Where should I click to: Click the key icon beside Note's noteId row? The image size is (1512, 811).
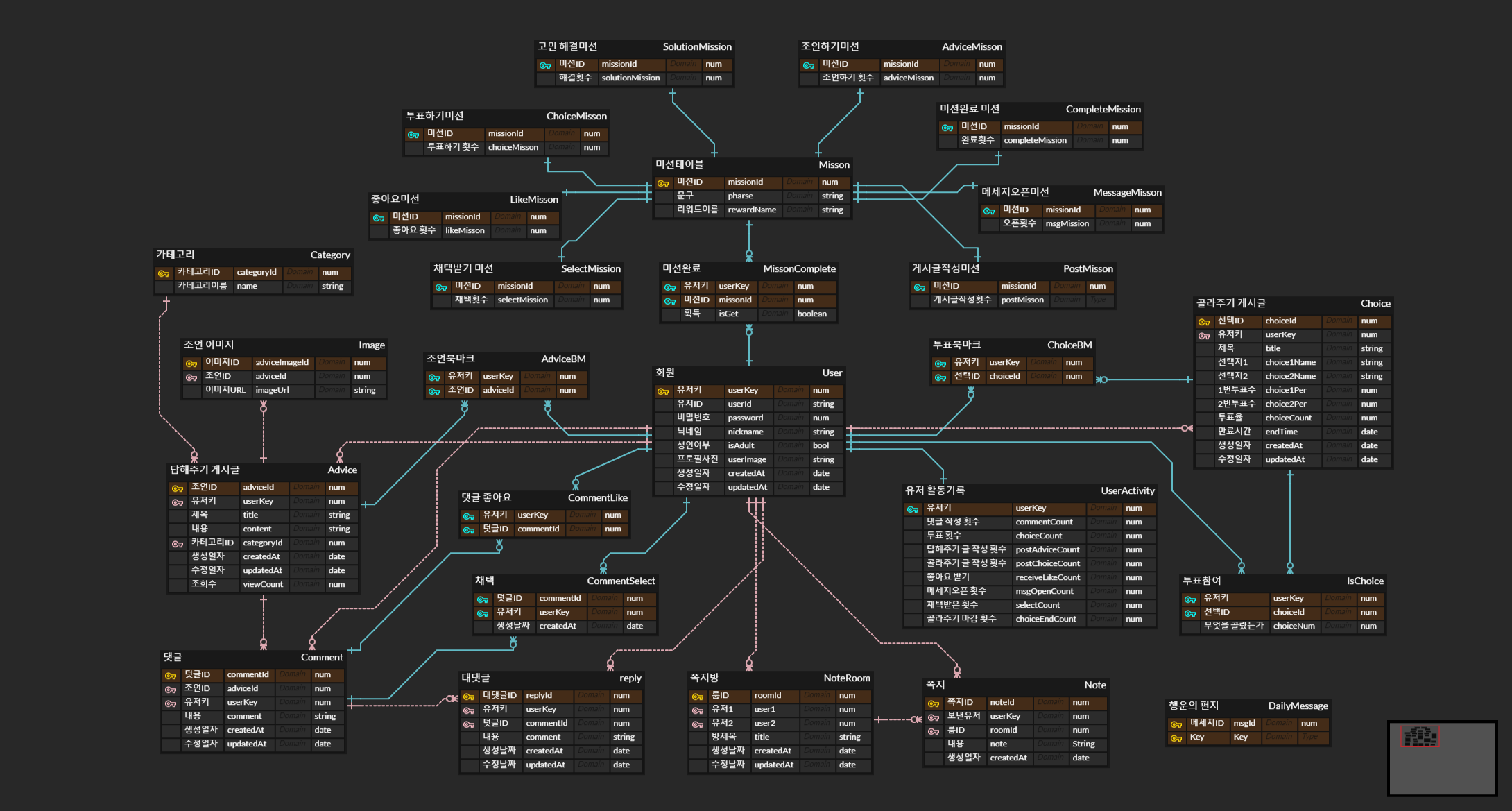tap(934, 703)
